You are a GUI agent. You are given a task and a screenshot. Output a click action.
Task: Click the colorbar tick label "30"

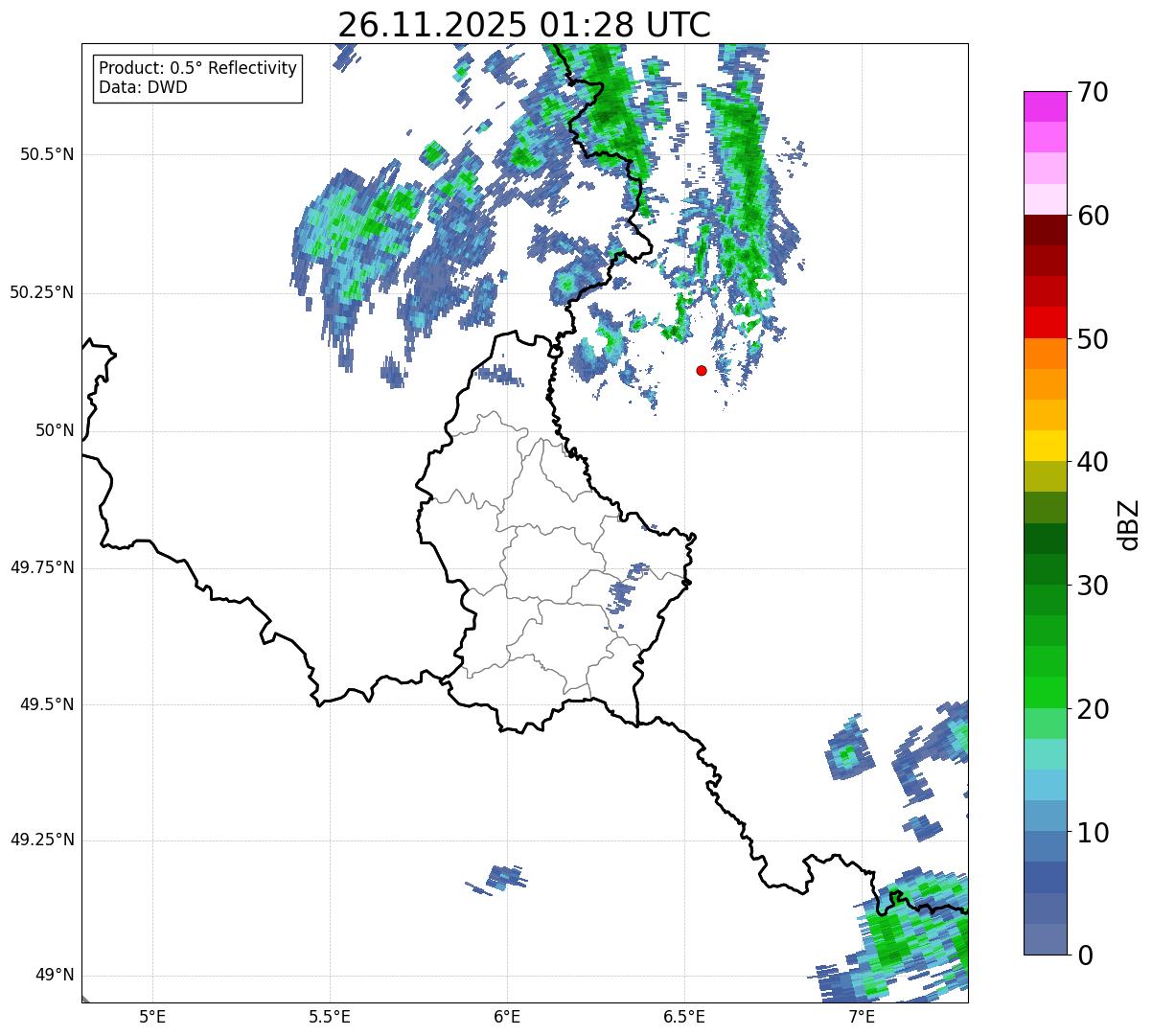coord(1093,586)
